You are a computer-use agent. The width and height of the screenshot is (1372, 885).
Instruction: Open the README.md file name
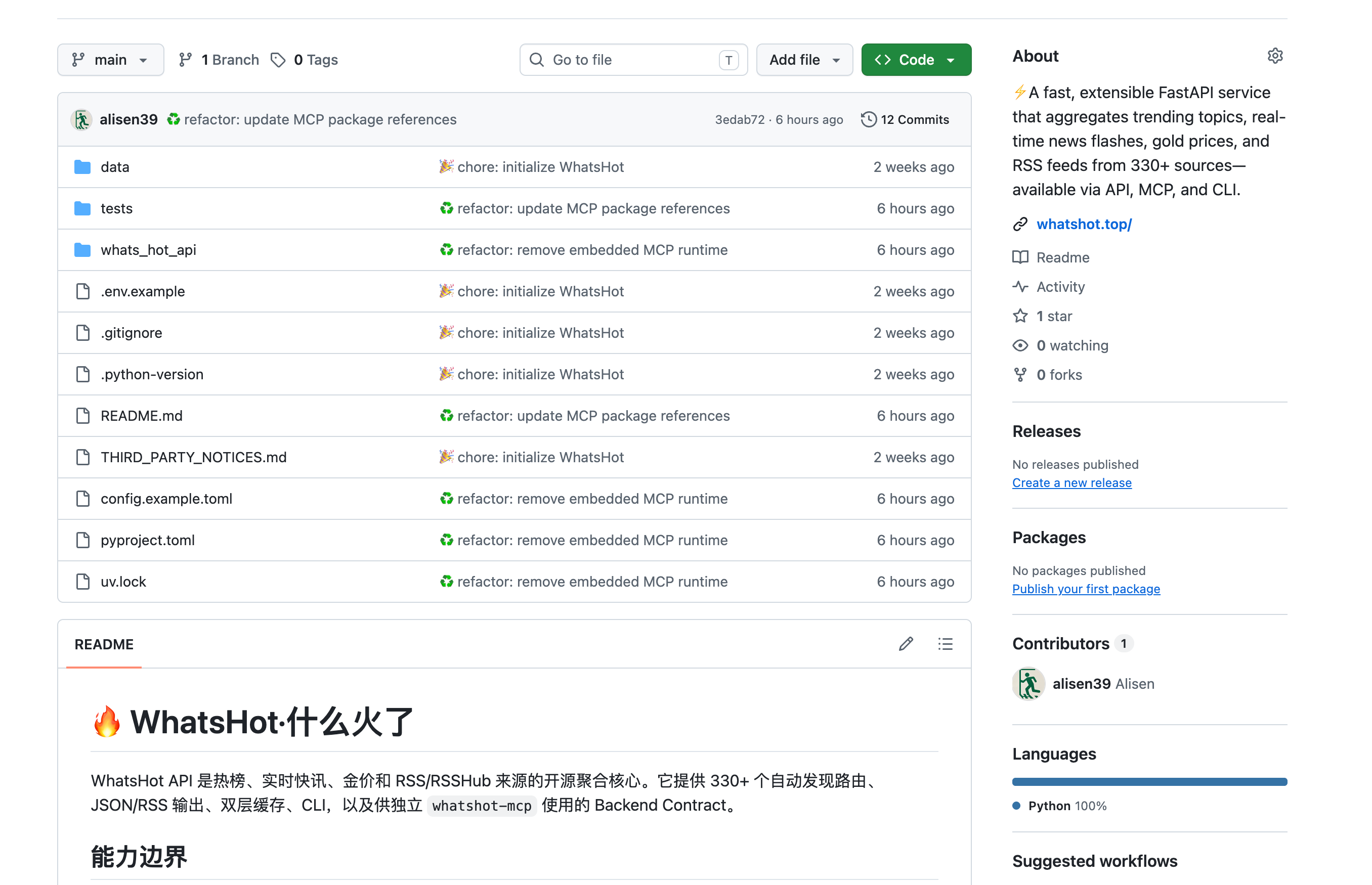pos(141,416)
